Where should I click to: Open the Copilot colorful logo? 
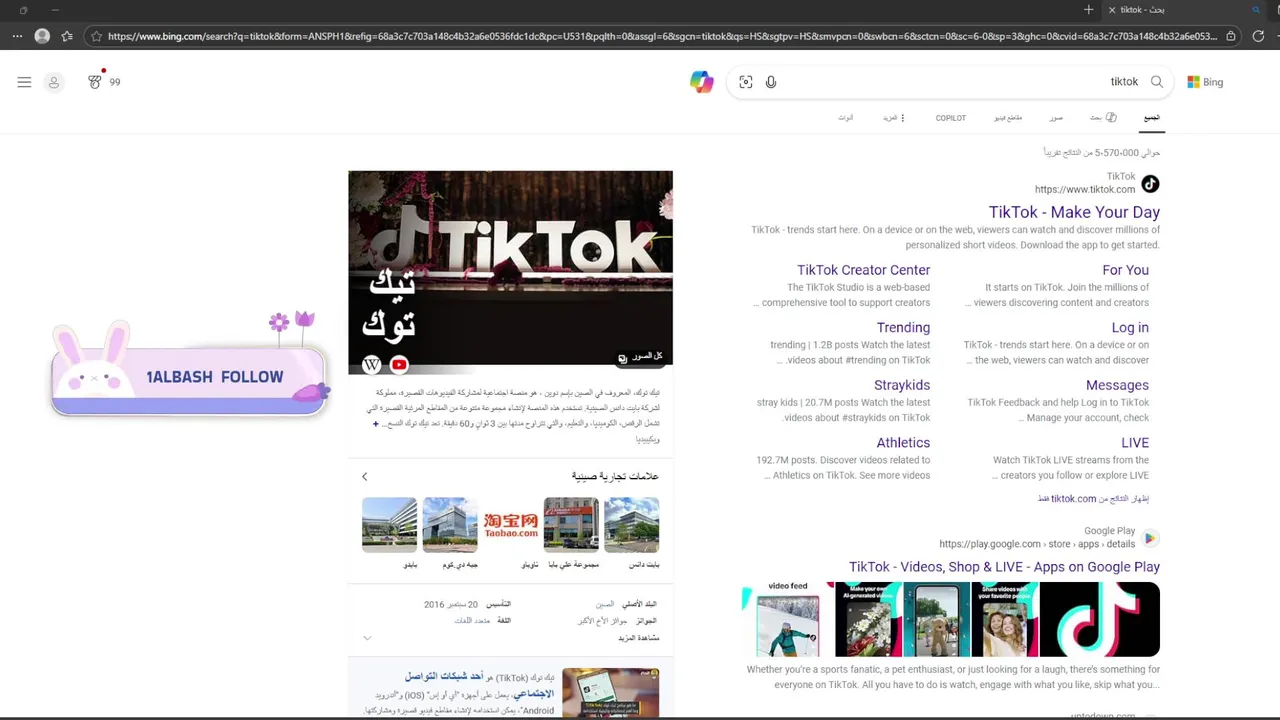[702, 82]
